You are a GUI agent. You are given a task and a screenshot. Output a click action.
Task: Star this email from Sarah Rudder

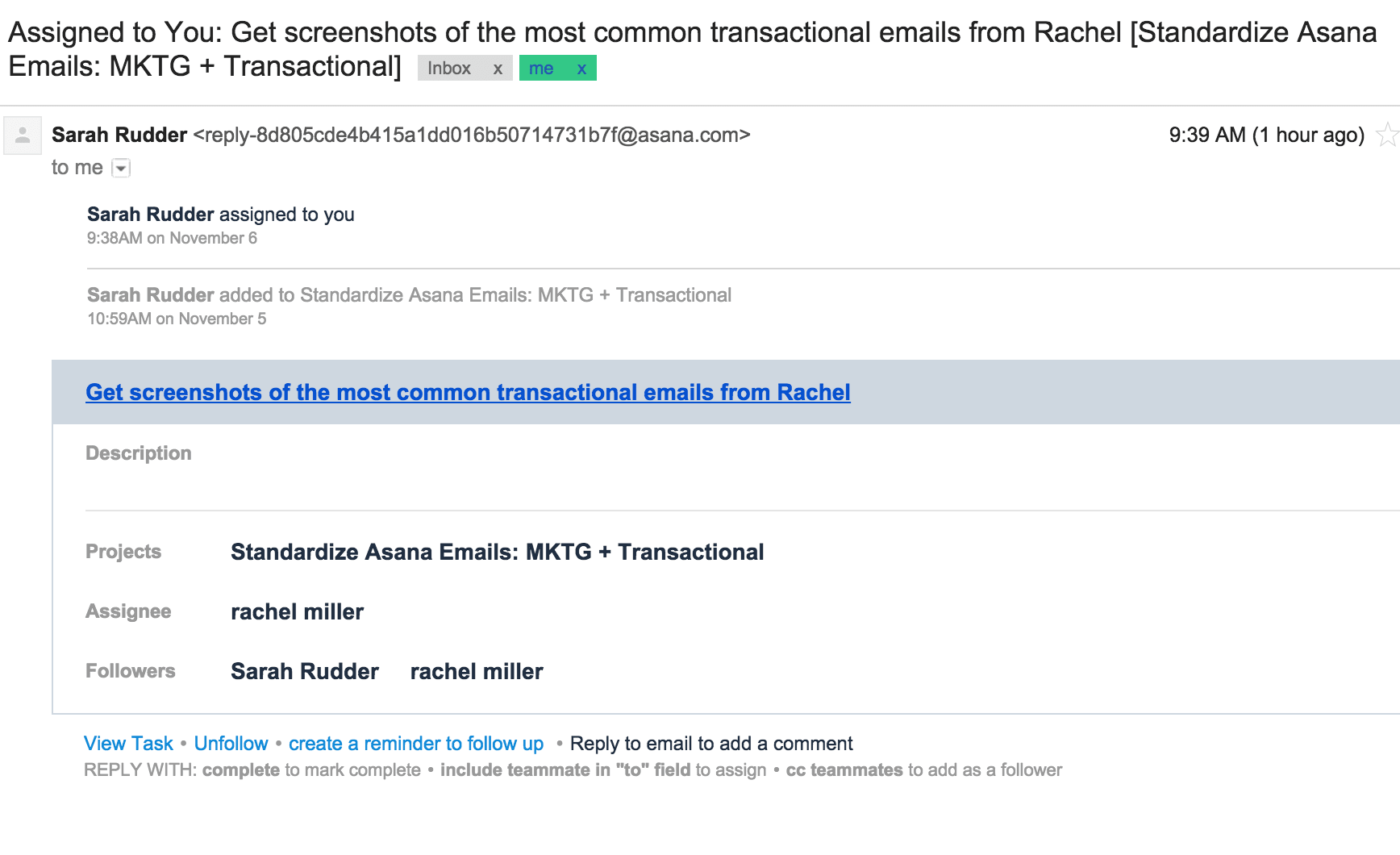tap(1387, 134)
